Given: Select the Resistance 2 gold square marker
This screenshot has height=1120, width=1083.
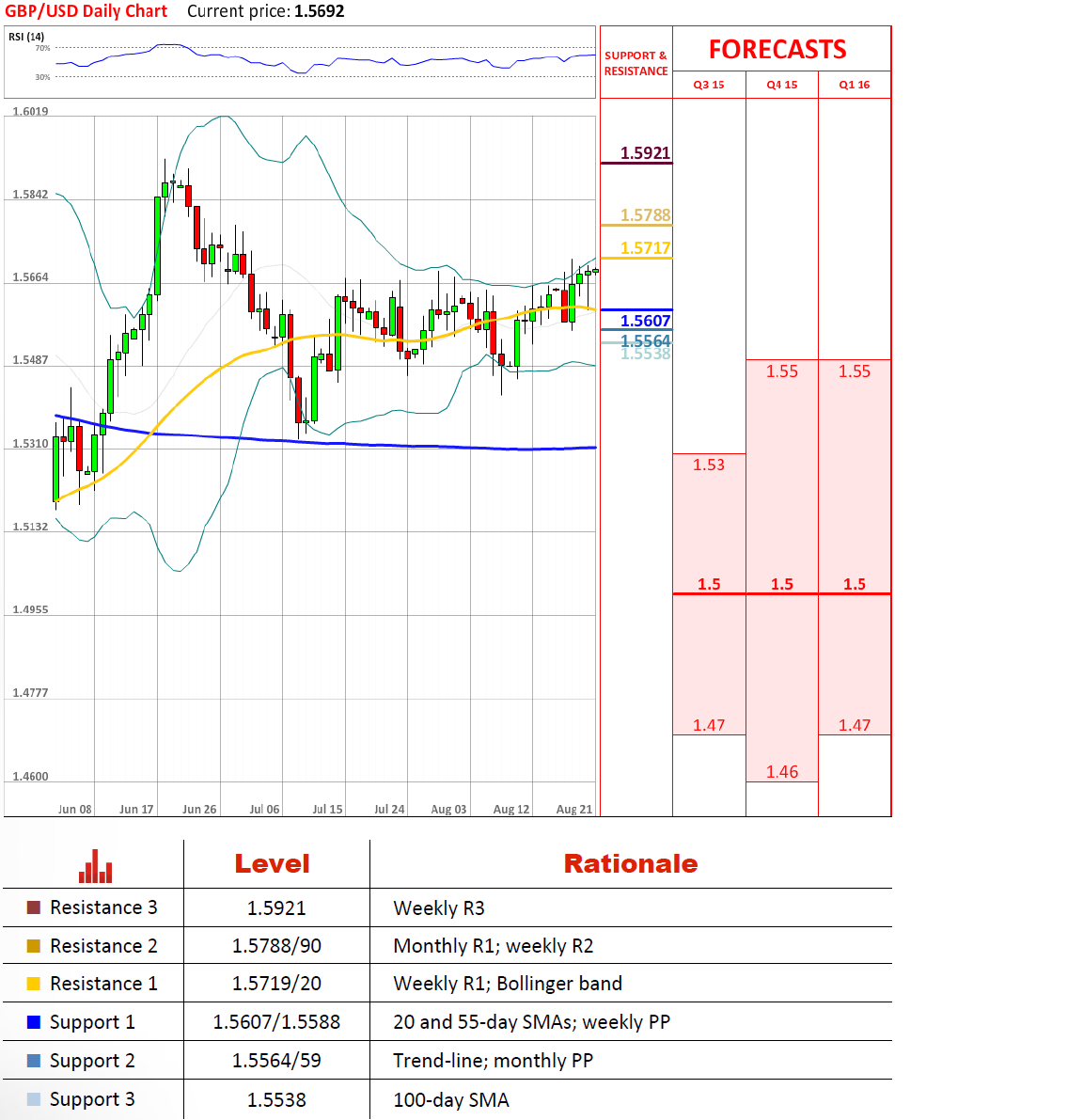Looking at the screenshot, I should point(34,946).
